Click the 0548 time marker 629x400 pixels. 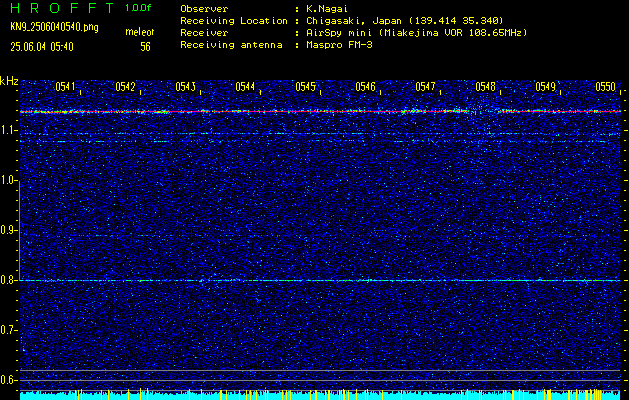[x=485, y=87]
